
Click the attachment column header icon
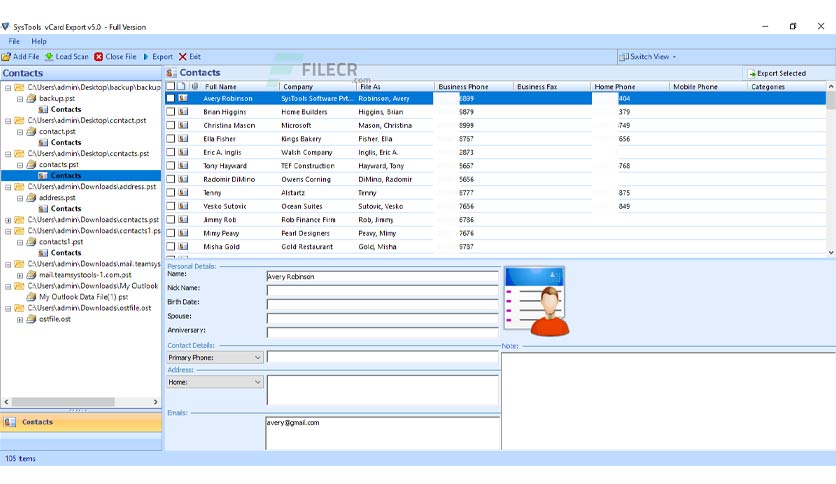(195, 86)
